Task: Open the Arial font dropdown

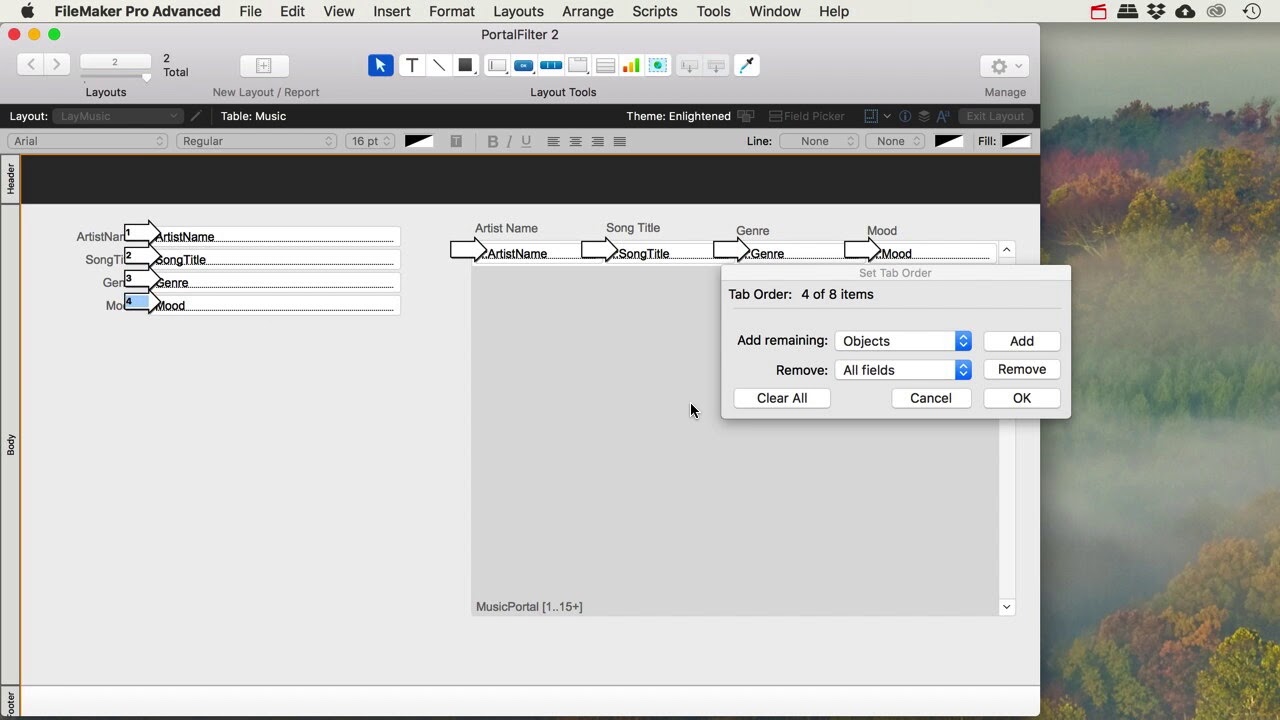Action: click(x=88, y=141)
